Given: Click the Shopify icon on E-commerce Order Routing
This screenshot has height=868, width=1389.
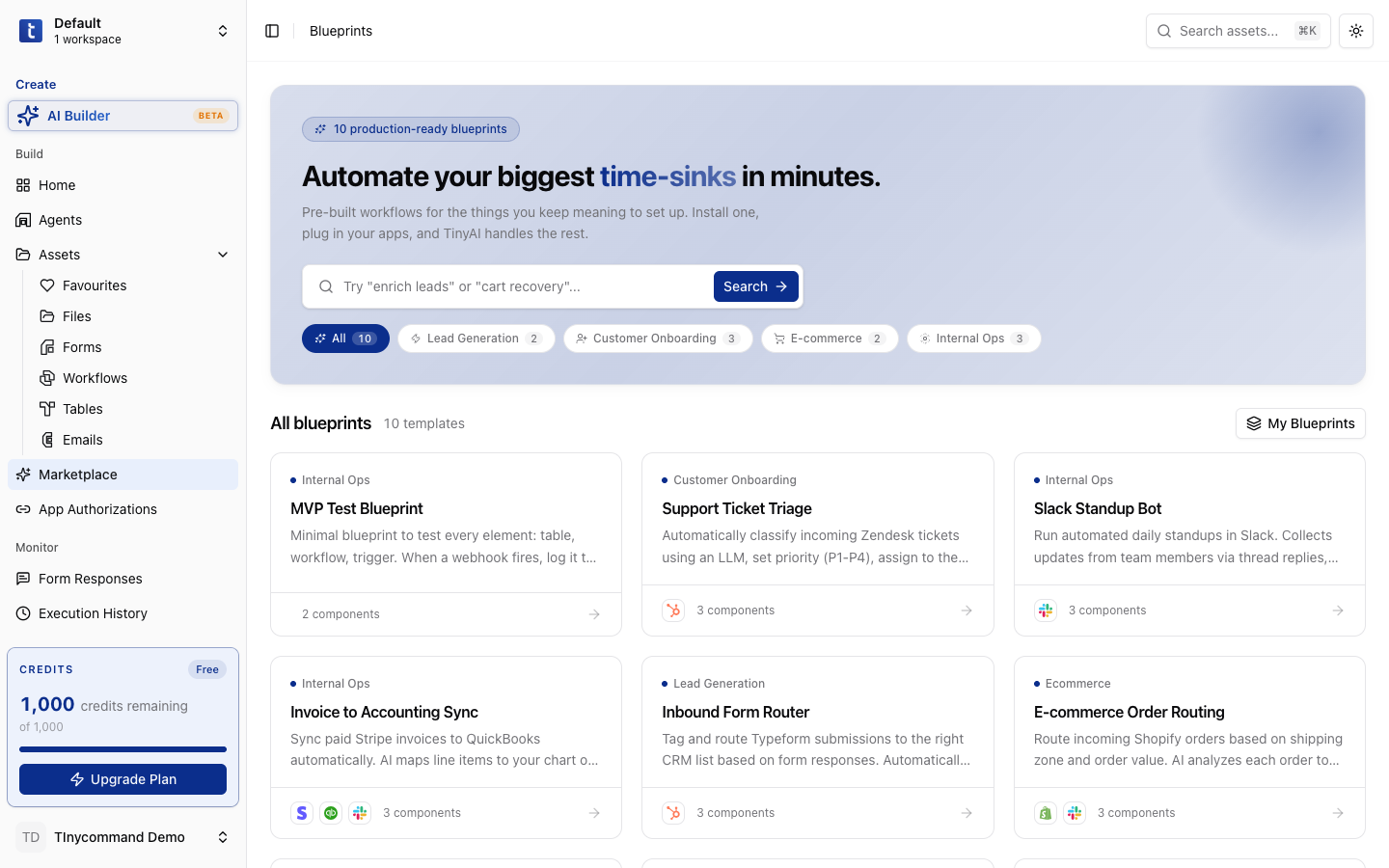Looking at the screenshot, I should [1046, 813].
